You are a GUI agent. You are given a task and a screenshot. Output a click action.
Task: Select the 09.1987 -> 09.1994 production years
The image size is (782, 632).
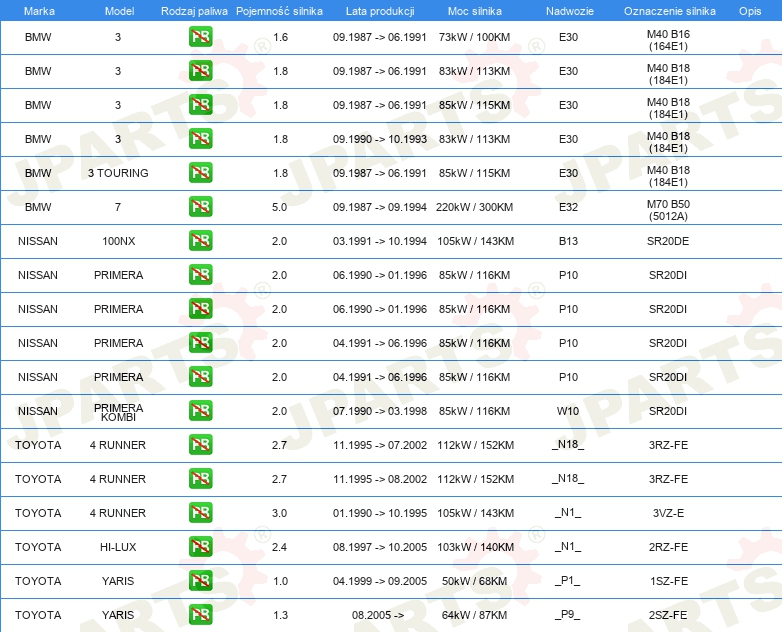tap(380, 207)
